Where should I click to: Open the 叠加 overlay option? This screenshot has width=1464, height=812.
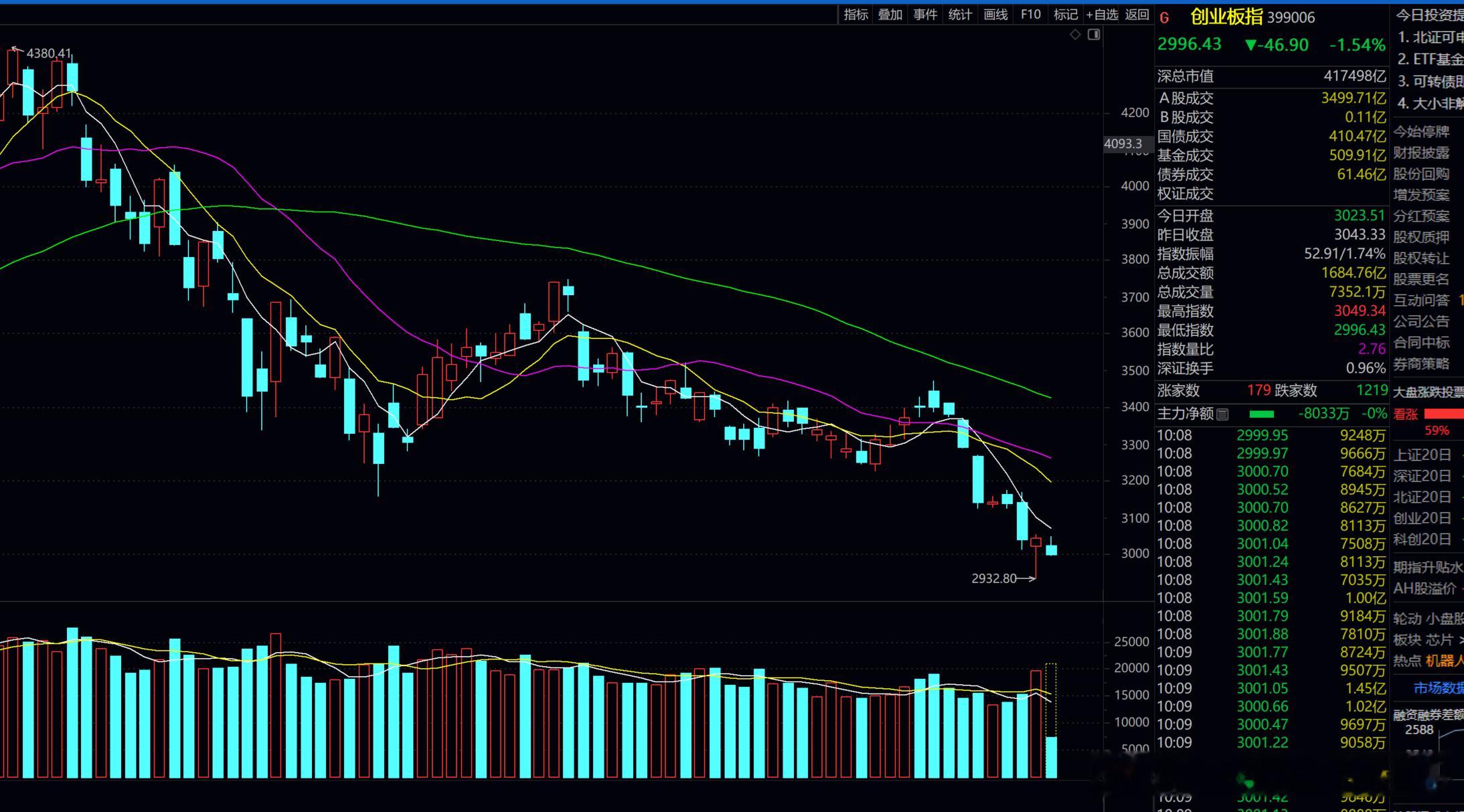[x=890, y=15]
